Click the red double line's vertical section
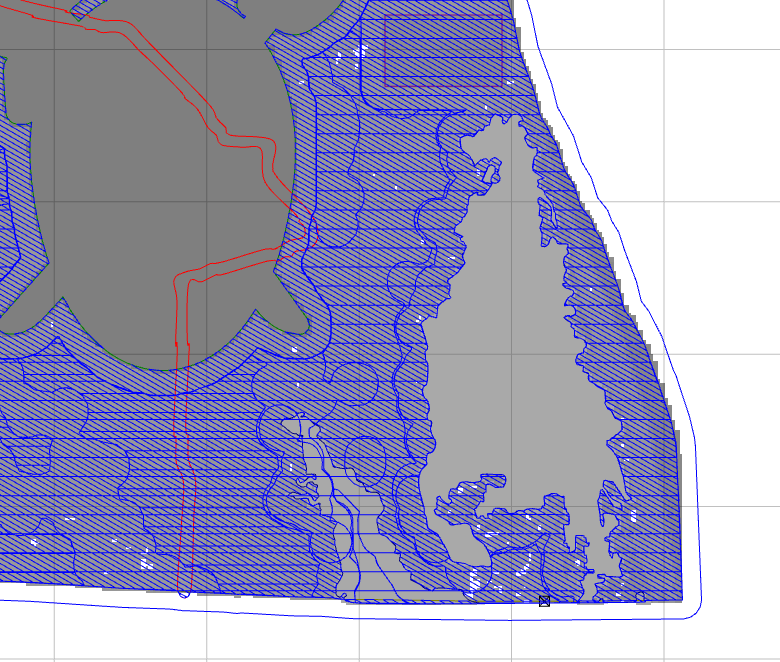The image size is (780, 662). click(182, 450)
